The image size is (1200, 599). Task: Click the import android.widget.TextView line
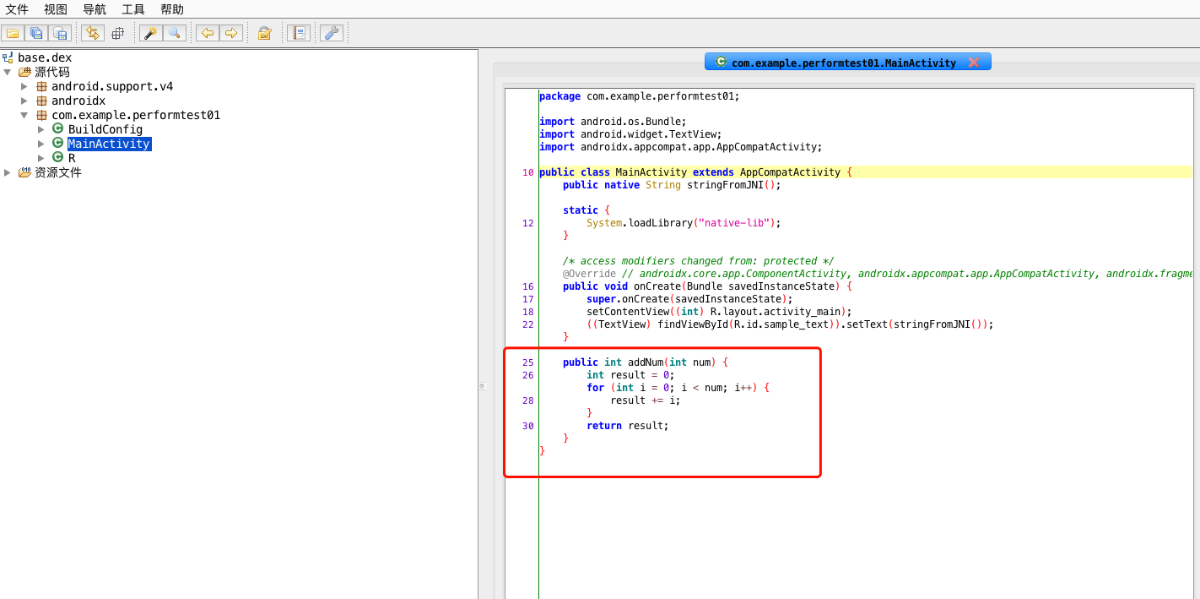[630, 134]
